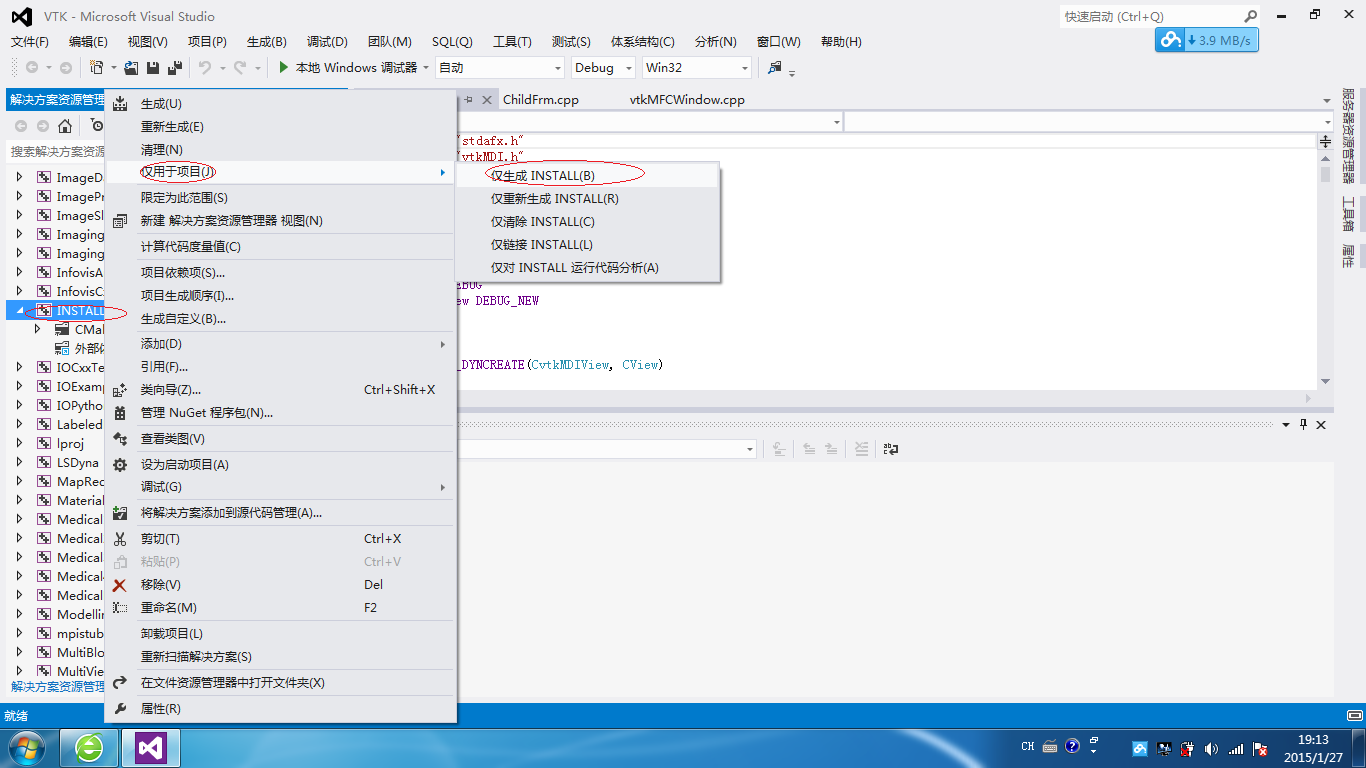The image size is (1366, 768).
Task: Click the volume speaker icon in system tray
Action: pos(1212,748)
